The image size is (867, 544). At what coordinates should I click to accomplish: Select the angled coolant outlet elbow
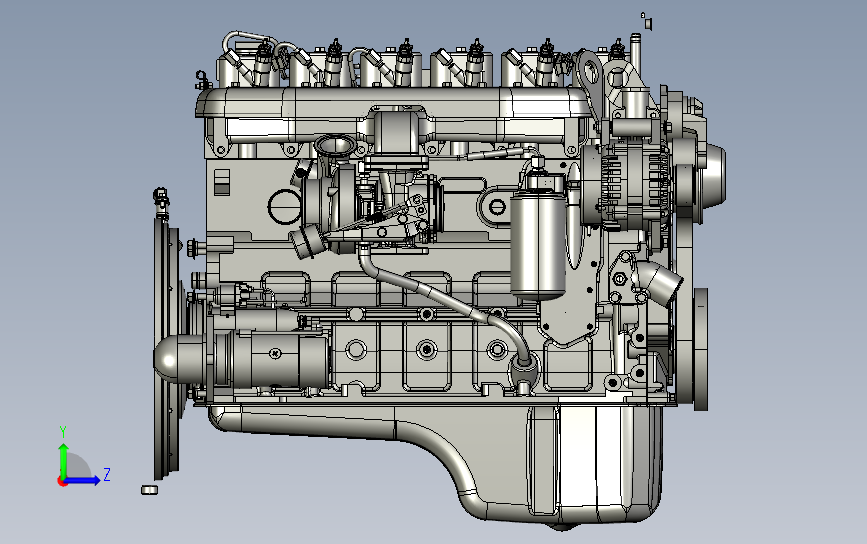click(658, 283)
